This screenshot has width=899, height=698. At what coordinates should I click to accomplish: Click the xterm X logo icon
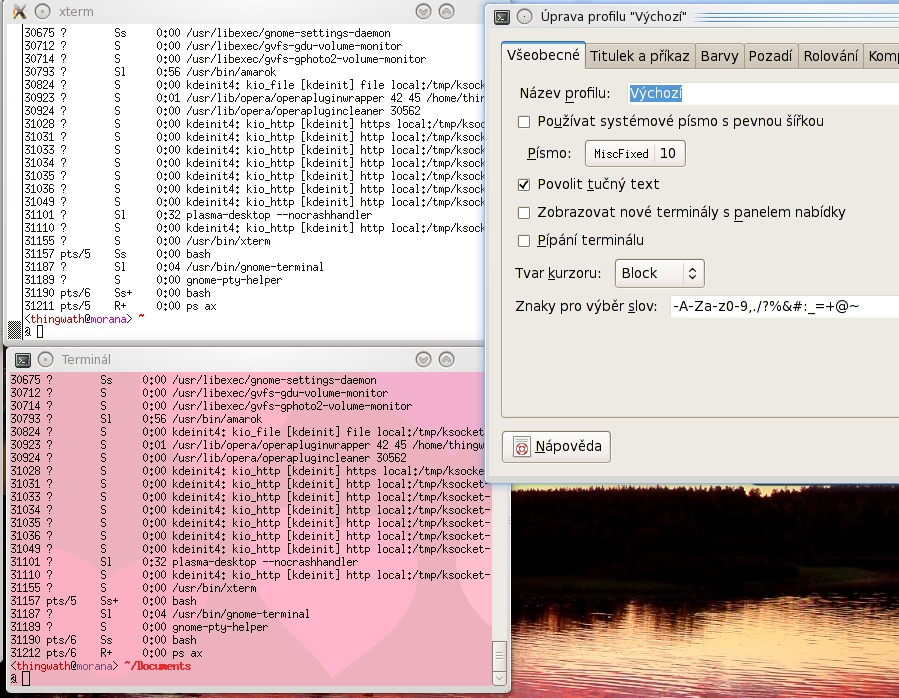(20, 11)
